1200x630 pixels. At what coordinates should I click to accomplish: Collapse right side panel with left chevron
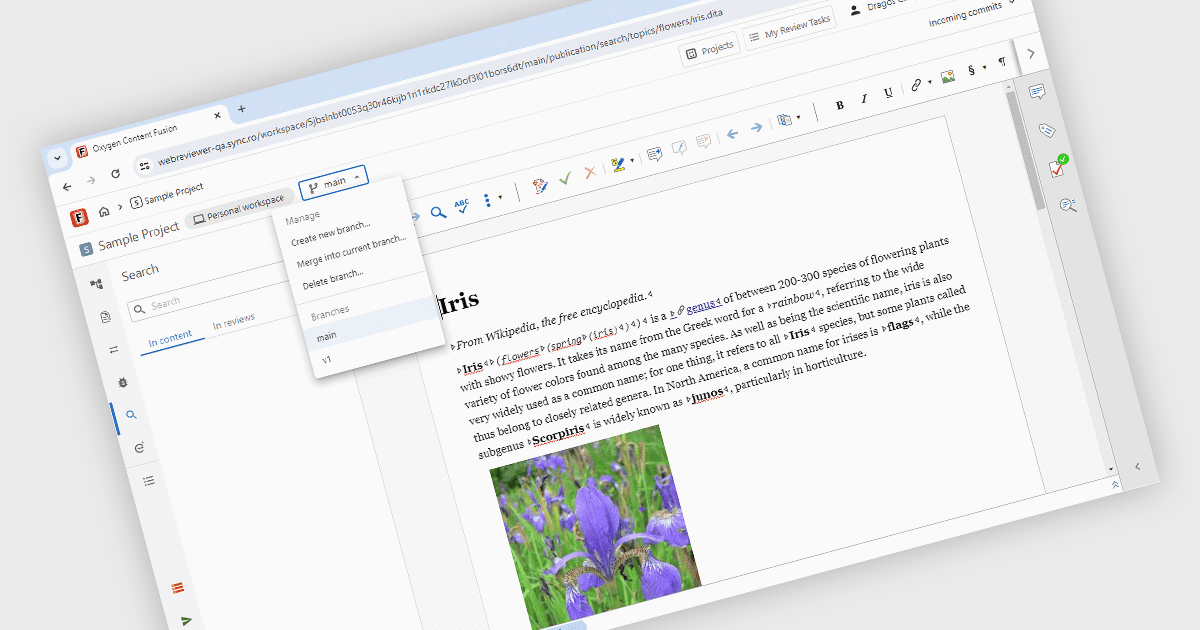click(x=1136, y=466)
